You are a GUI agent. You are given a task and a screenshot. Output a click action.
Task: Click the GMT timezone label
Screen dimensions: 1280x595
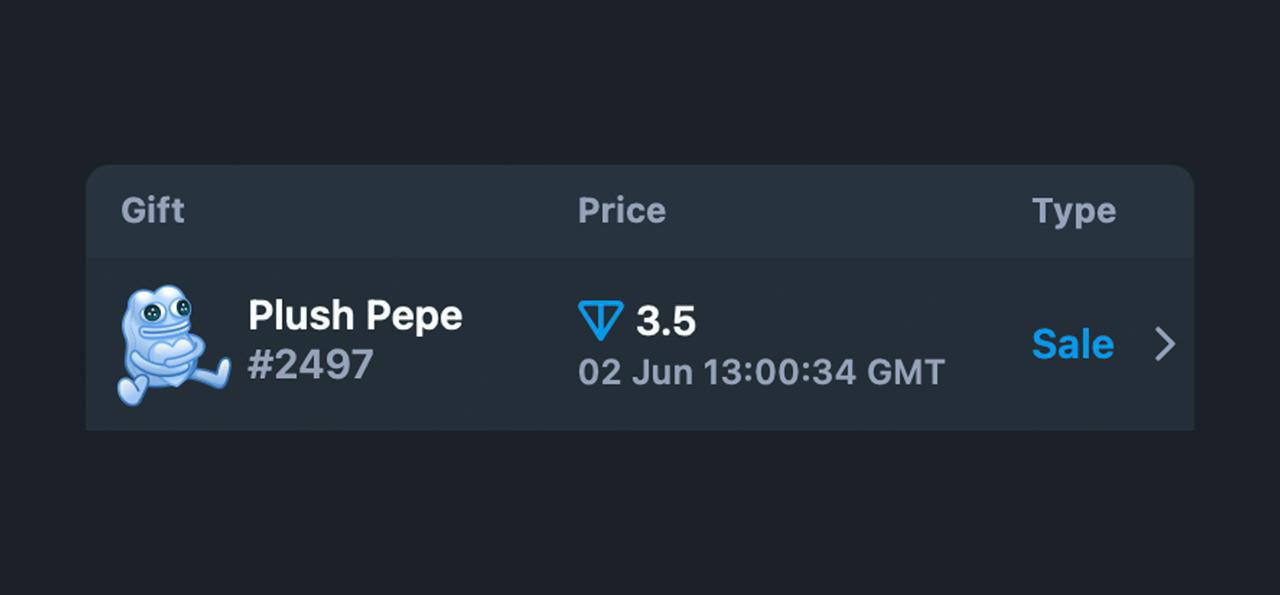click(x=906, y=373)
